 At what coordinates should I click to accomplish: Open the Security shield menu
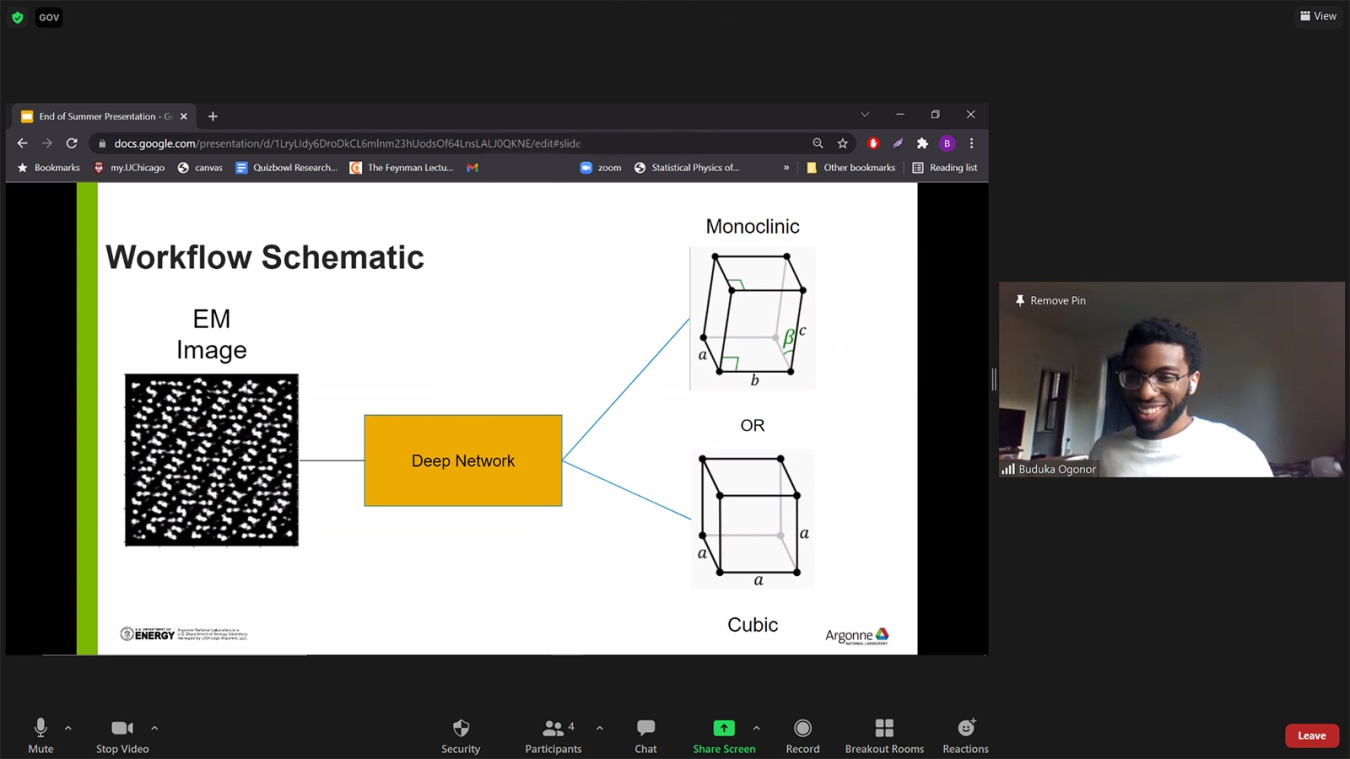pyautogui.click(x=461, y=735)
